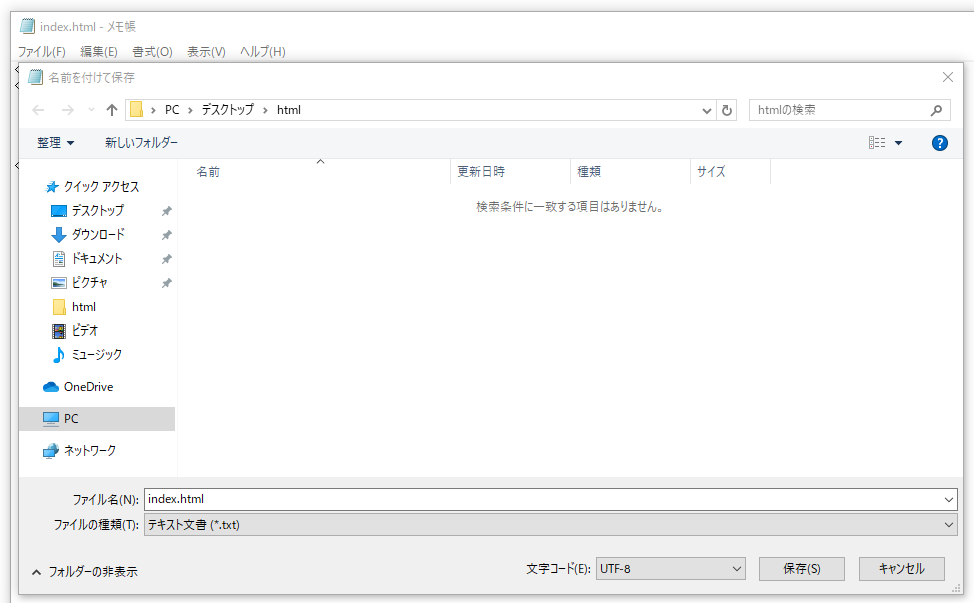Open the html folder in sidebar

click(x=83, y=306)
